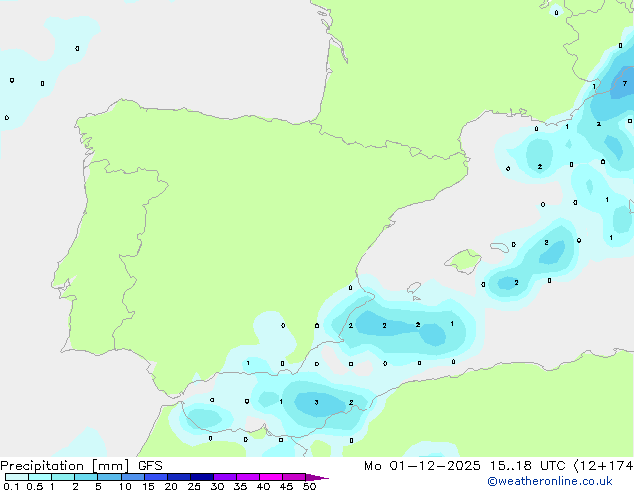Screen dimensions: 634x490
Task: Click the '0.1' legend scale label
Action: pos(11,486)
